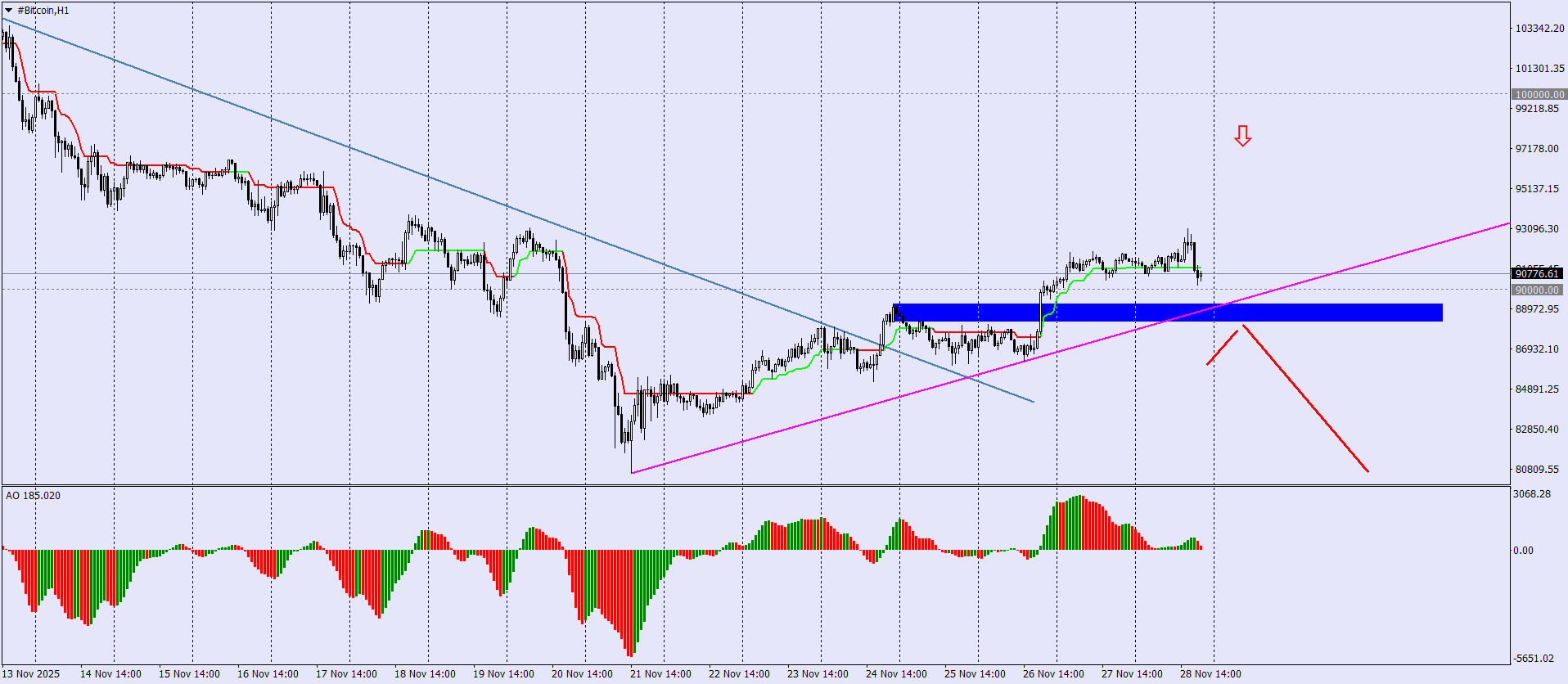This screenshot has width=1568, height=684.
Task: Click the 90000.00 level price label
Action: point(1537,290)
